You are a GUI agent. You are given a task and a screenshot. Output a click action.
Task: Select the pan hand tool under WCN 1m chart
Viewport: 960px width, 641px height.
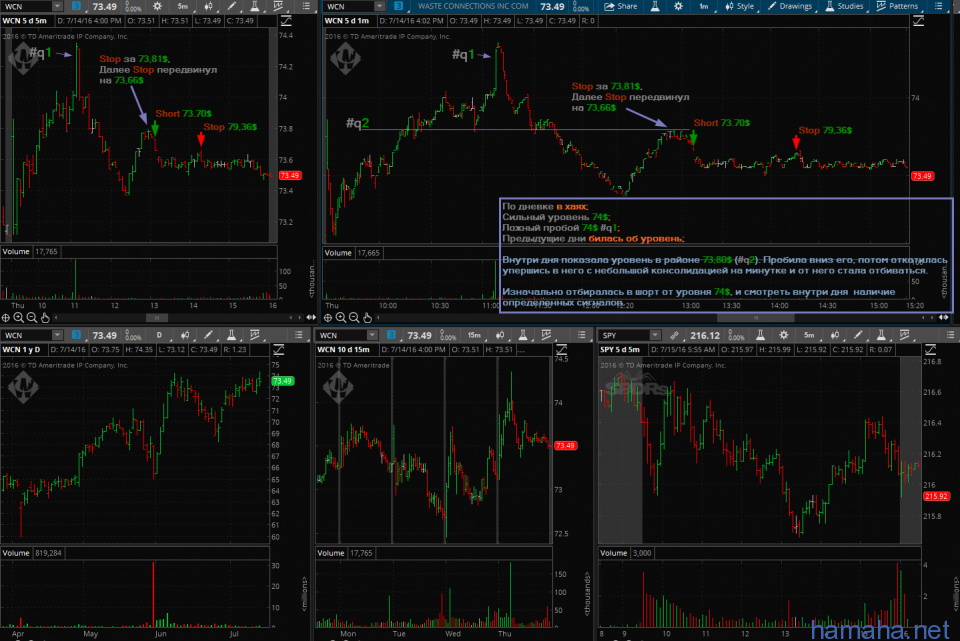point(367,317)
